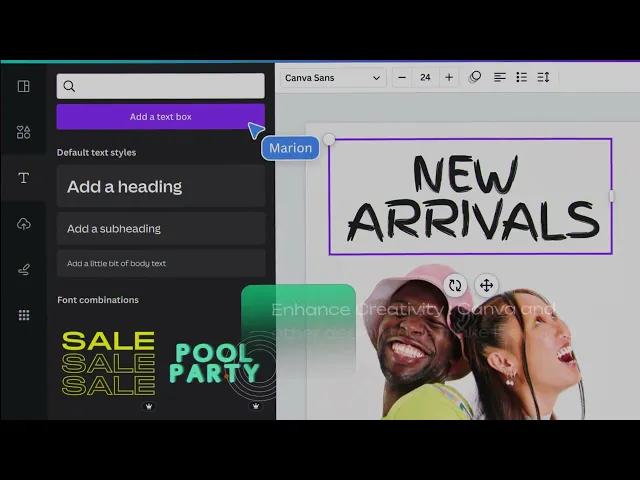Click Add a text box button
The height and width of the screenshot is (480, 640).
tap(160, 117)
